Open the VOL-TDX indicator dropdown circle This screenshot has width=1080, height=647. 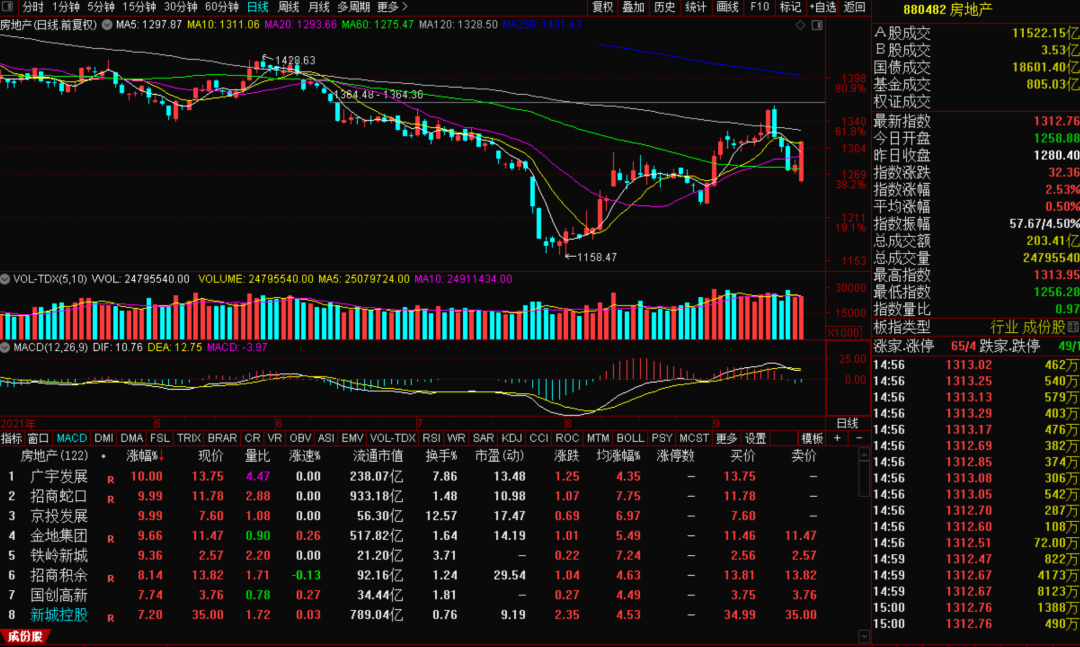click(x=6, y=279)
